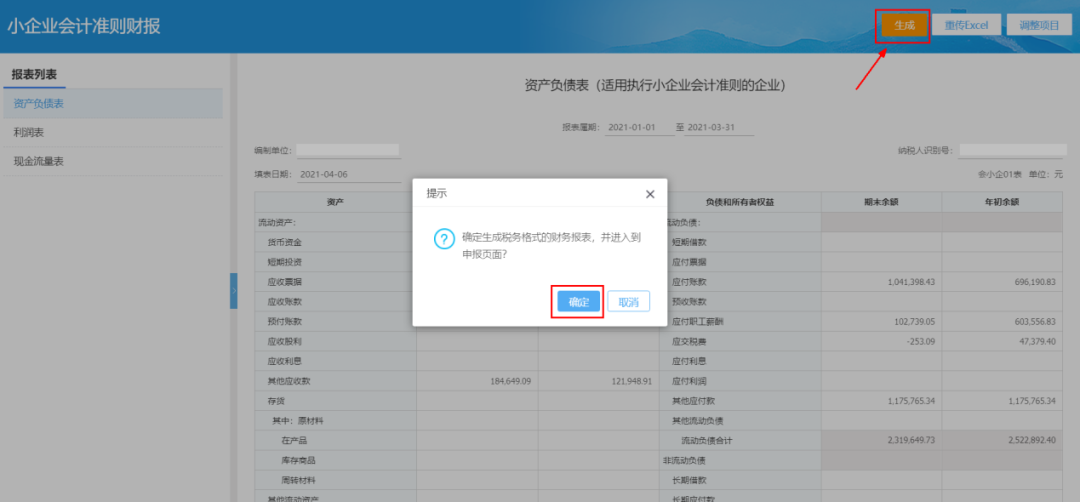Click the 应付职工薪酬 row label

[698, 322]
